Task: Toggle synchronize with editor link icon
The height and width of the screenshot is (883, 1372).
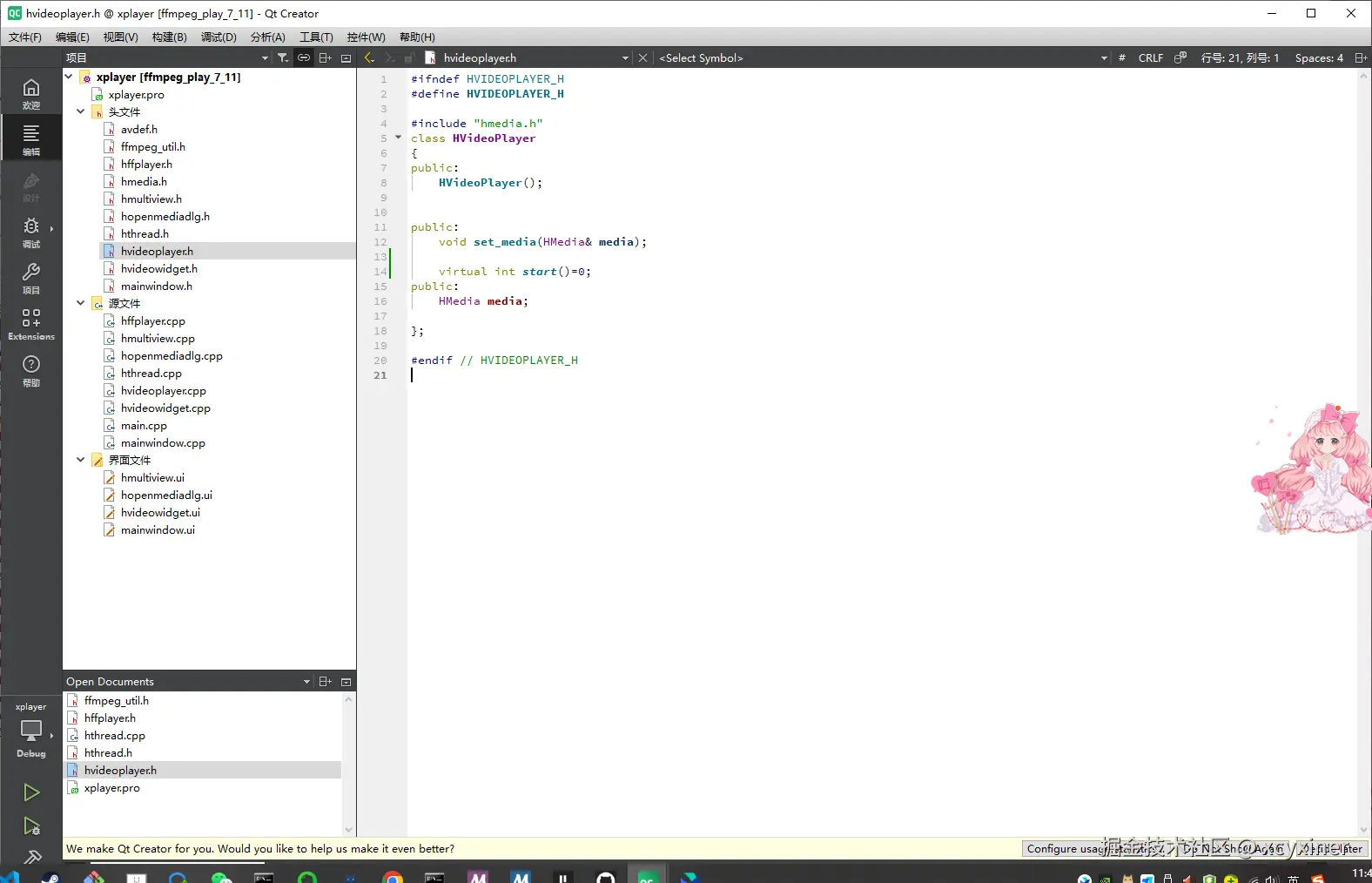Action: (304, 57)
